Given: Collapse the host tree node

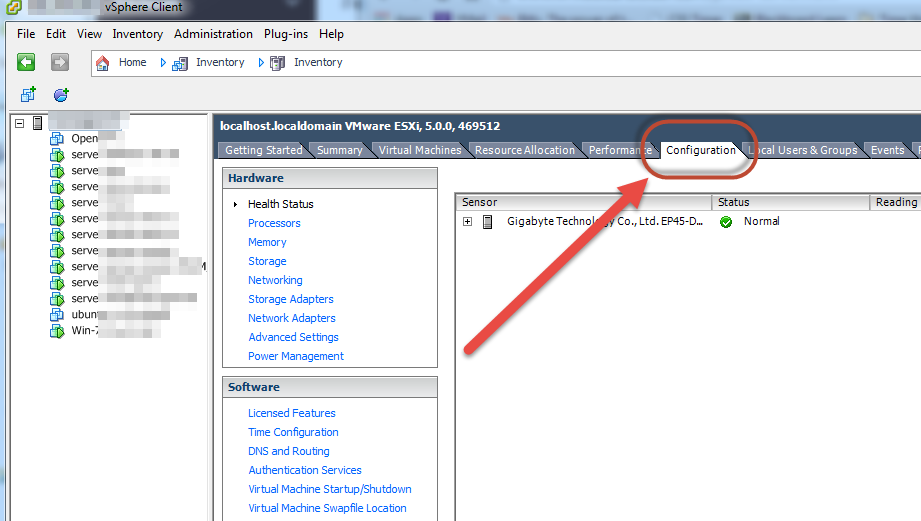Looking at the screenshot, I should [19, 123].
